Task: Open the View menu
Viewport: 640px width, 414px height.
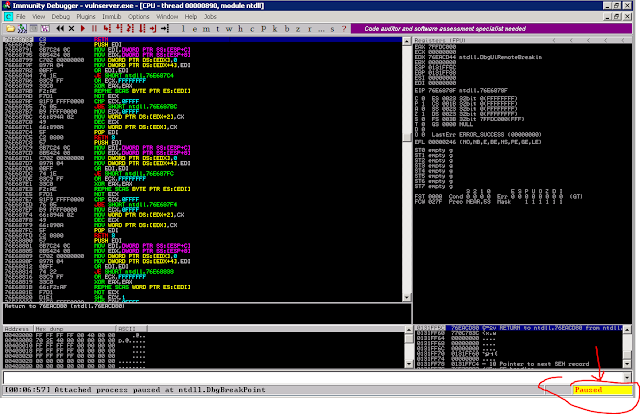Action: tap(38, 17)
